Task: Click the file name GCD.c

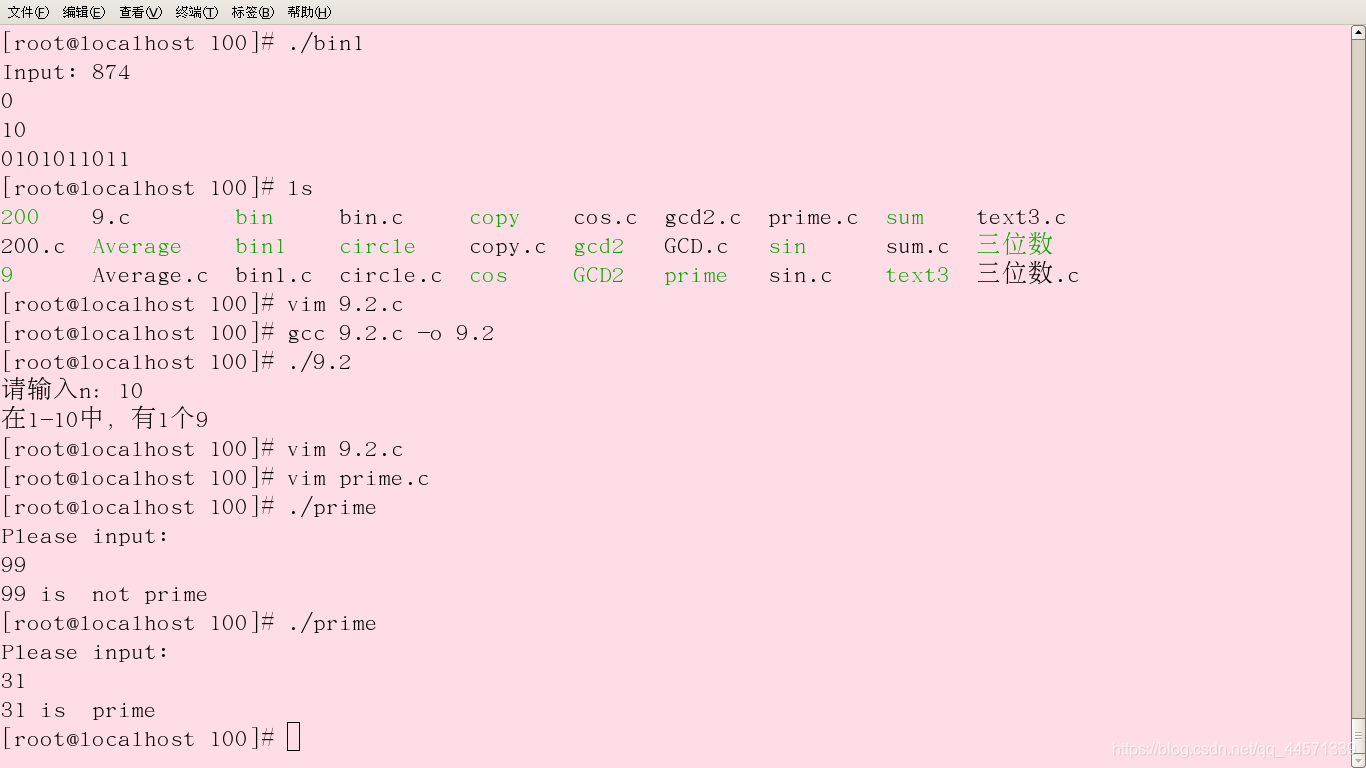Action: click(x=696, y=247)
